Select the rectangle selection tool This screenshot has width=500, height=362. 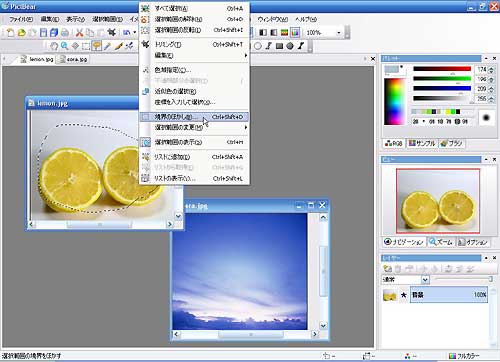pyautogui.click(x=86, y=46)
